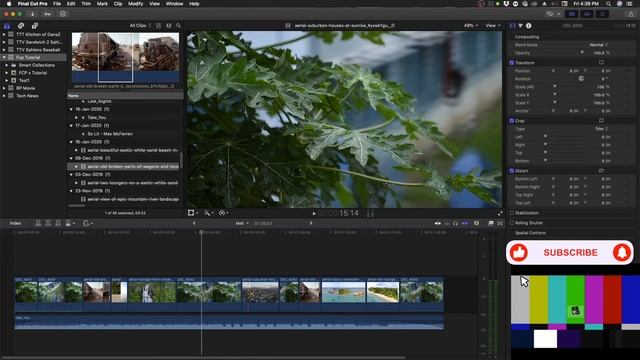
Task: Collapse the Fcp Tutorial library
Action: [x=4, y=58]
